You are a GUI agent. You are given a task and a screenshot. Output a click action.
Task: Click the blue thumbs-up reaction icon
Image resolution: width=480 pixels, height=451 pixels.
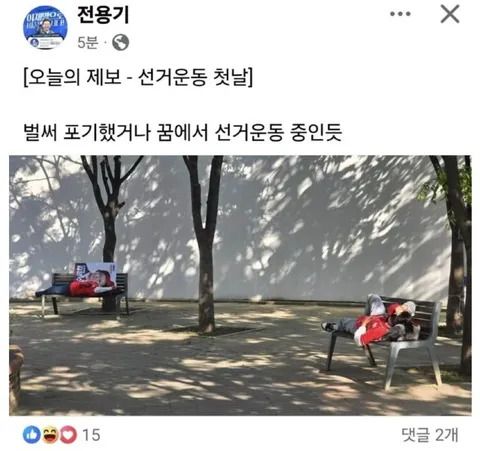coord(32,435)
